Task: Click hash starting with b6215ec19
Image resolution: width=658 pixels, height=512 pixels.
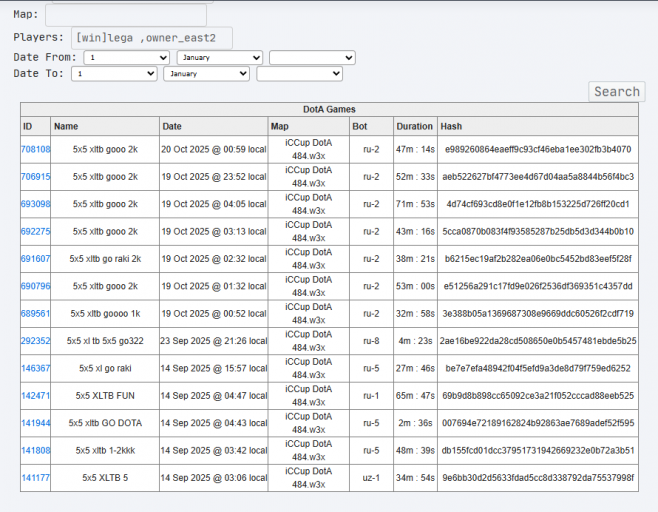Action: point(538,259)
